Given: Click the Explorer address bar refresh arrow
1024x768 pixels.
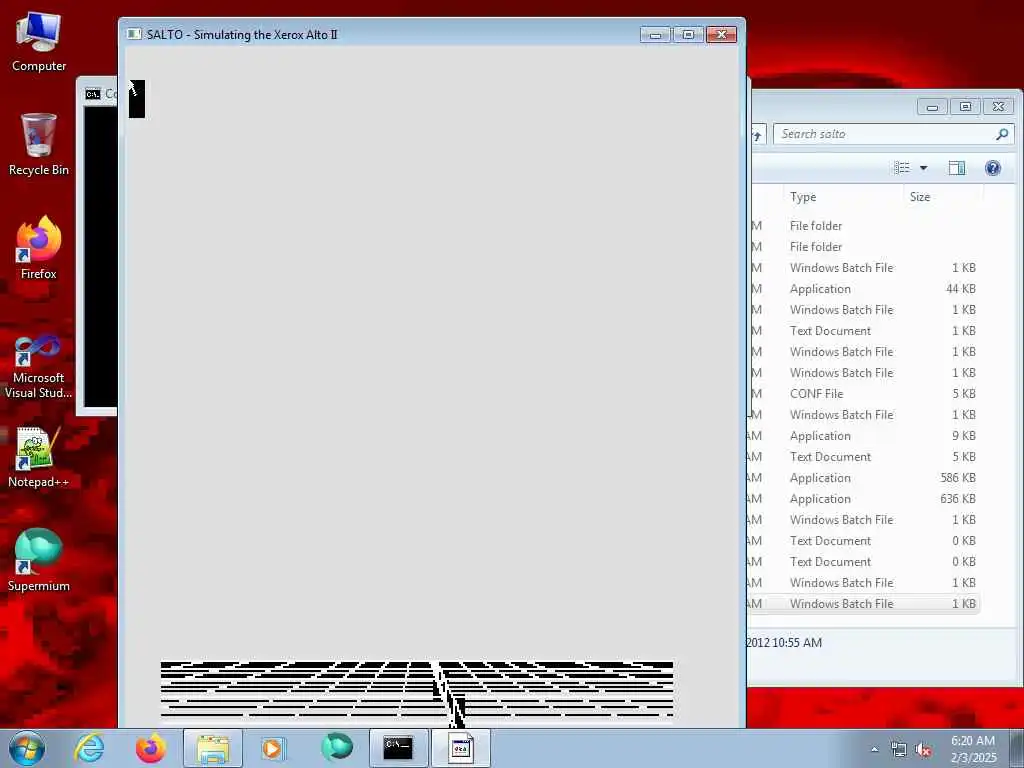Looking at the screenshot, I should click(x=757, y=135).
